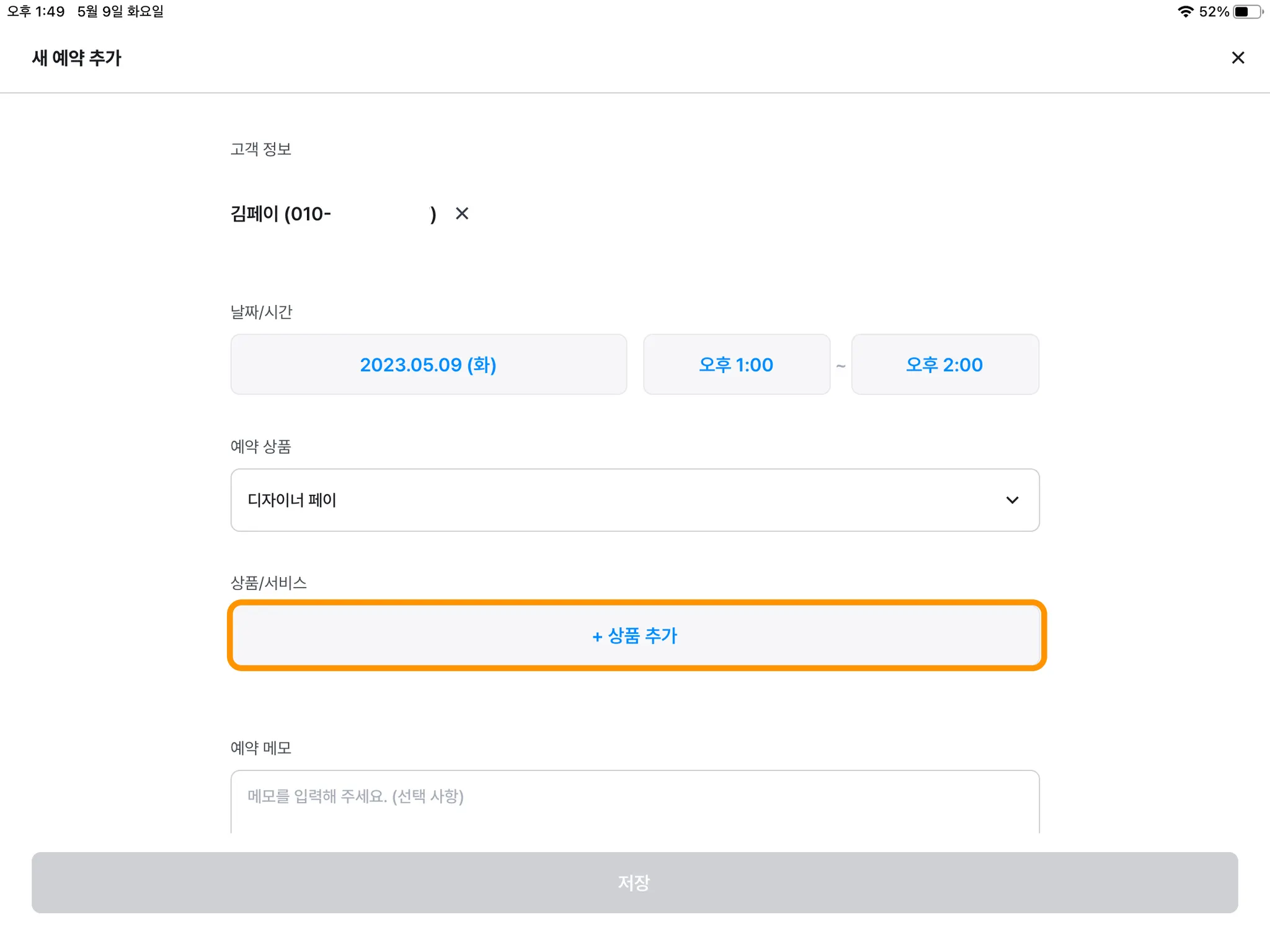Viewport: 1270px width, 952px height.
Task: Tap the chevron arrow in 예약 상품 dropdown
Action: tap(1012, 500)
